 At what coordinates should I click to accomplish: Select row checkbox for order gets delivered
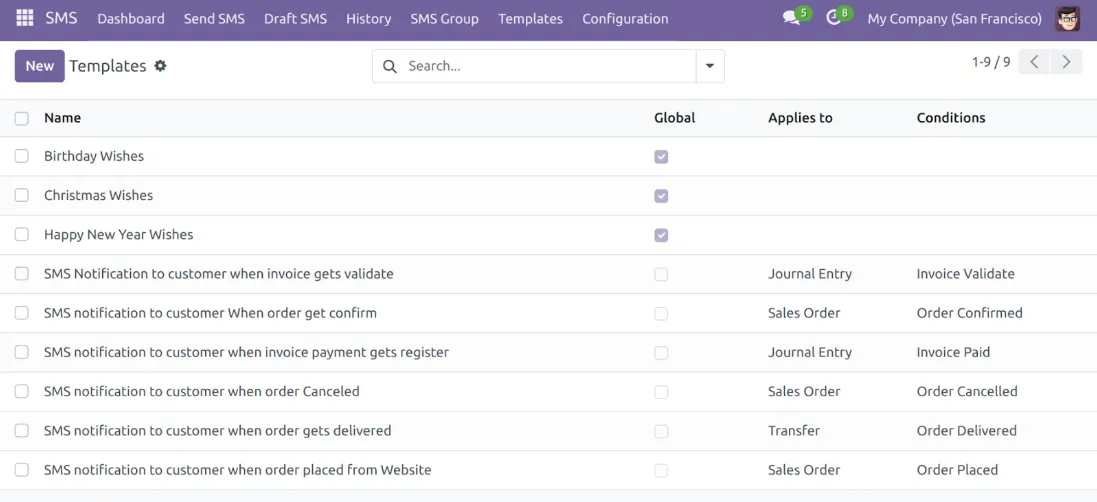click(x=22, y=430)
